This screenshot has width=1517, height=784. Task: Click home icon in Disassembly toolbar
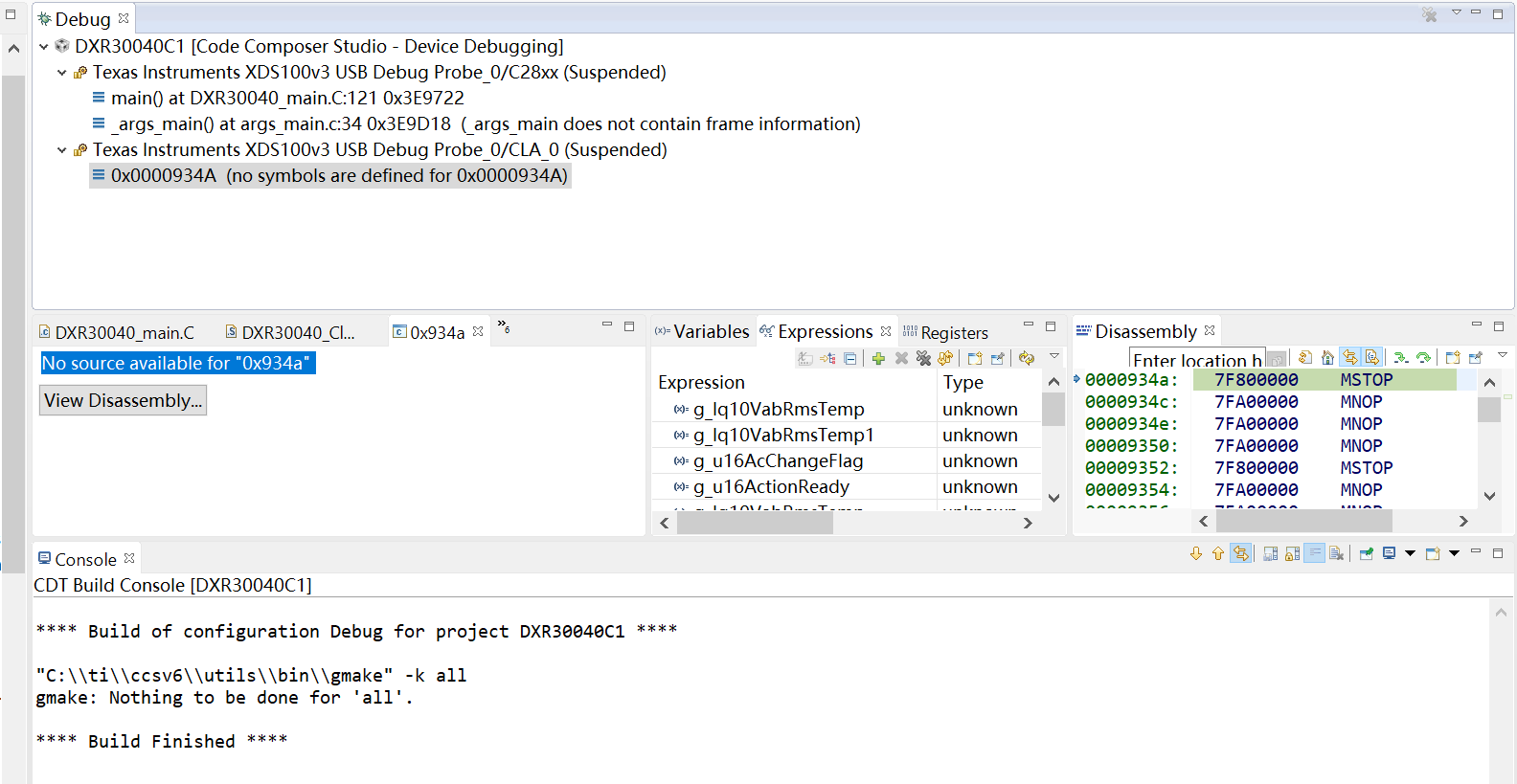point(1327,357)
